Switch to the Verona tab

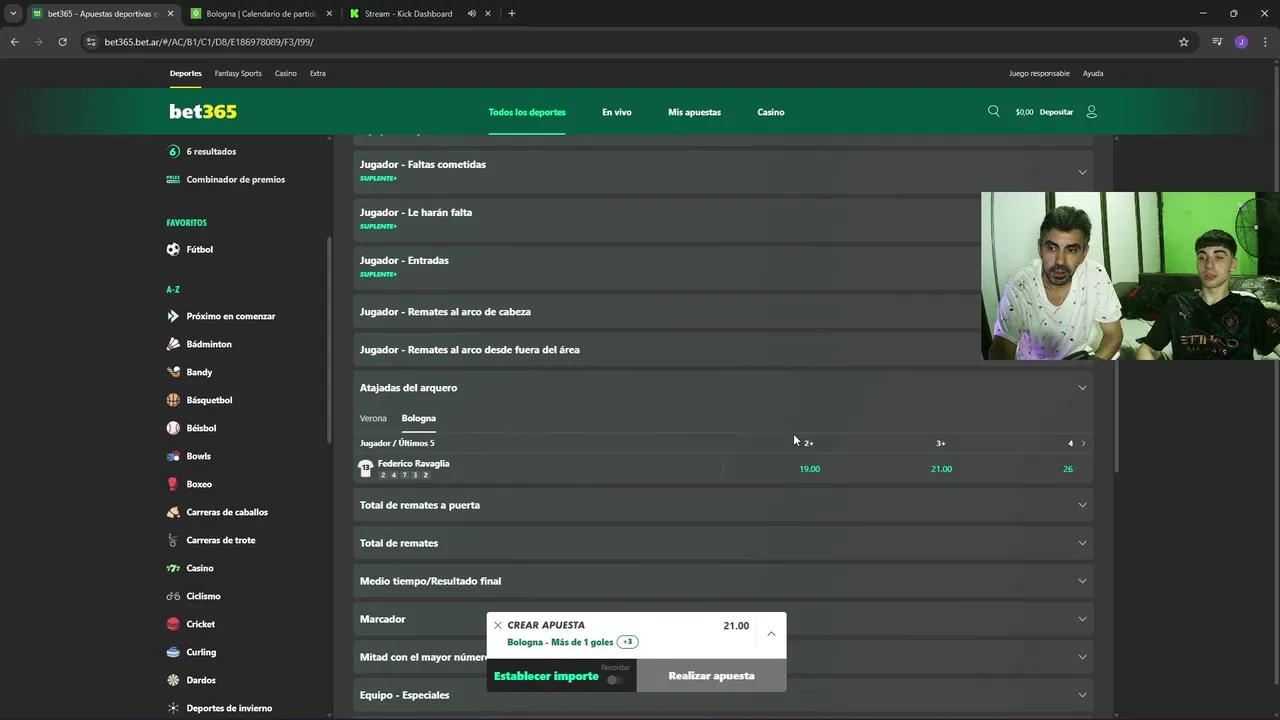(373, 418)
